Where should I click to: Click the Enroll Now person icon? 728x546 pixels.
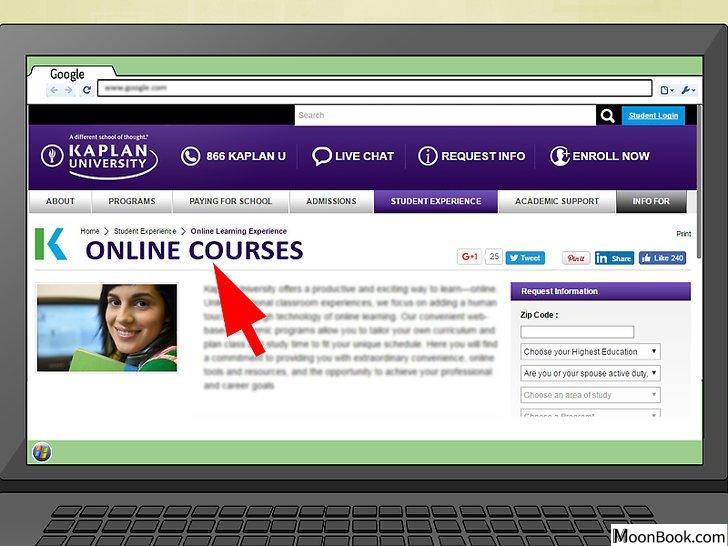click(x=559, y=156)
